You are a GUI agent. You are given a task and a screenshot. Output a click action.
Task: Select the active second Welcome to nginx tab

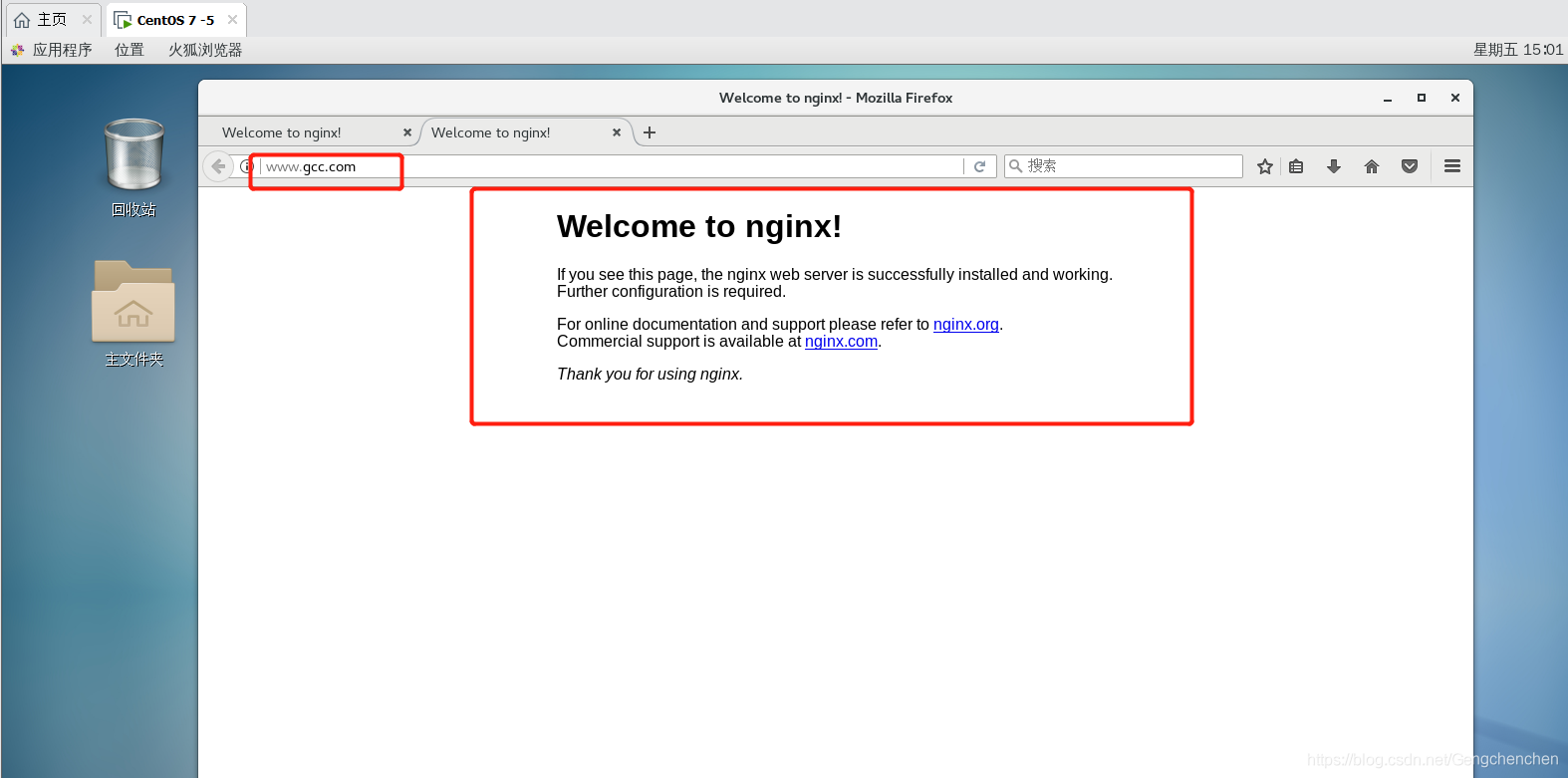click(x=526, y=132)
